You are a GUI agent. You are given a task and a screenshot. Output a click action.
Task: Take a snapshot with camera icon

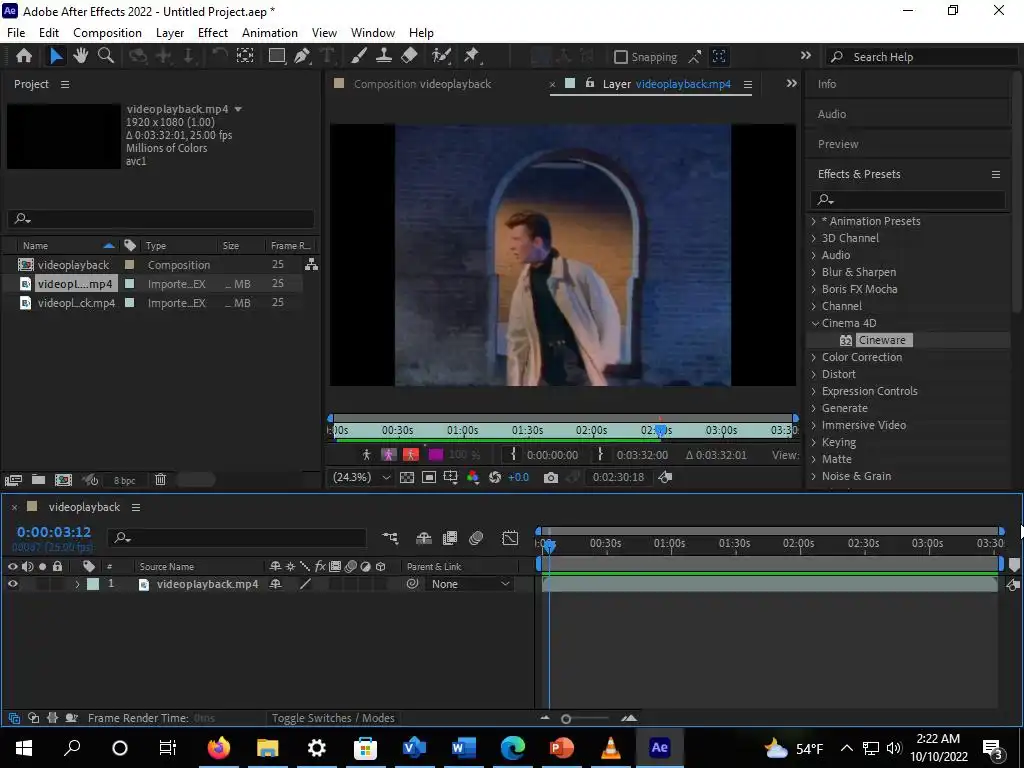[551, 477]
